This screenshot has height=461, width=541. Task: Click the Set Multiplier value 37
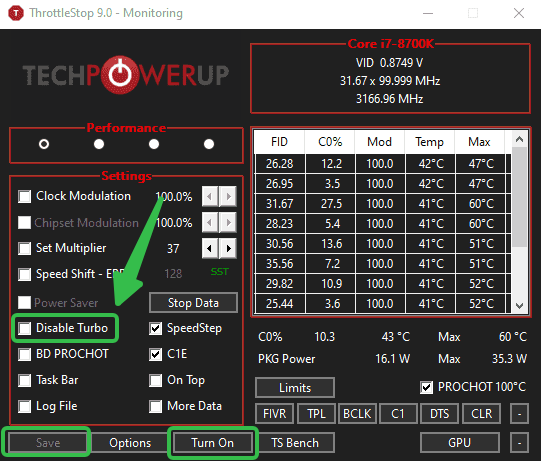[x=173, y=248]
